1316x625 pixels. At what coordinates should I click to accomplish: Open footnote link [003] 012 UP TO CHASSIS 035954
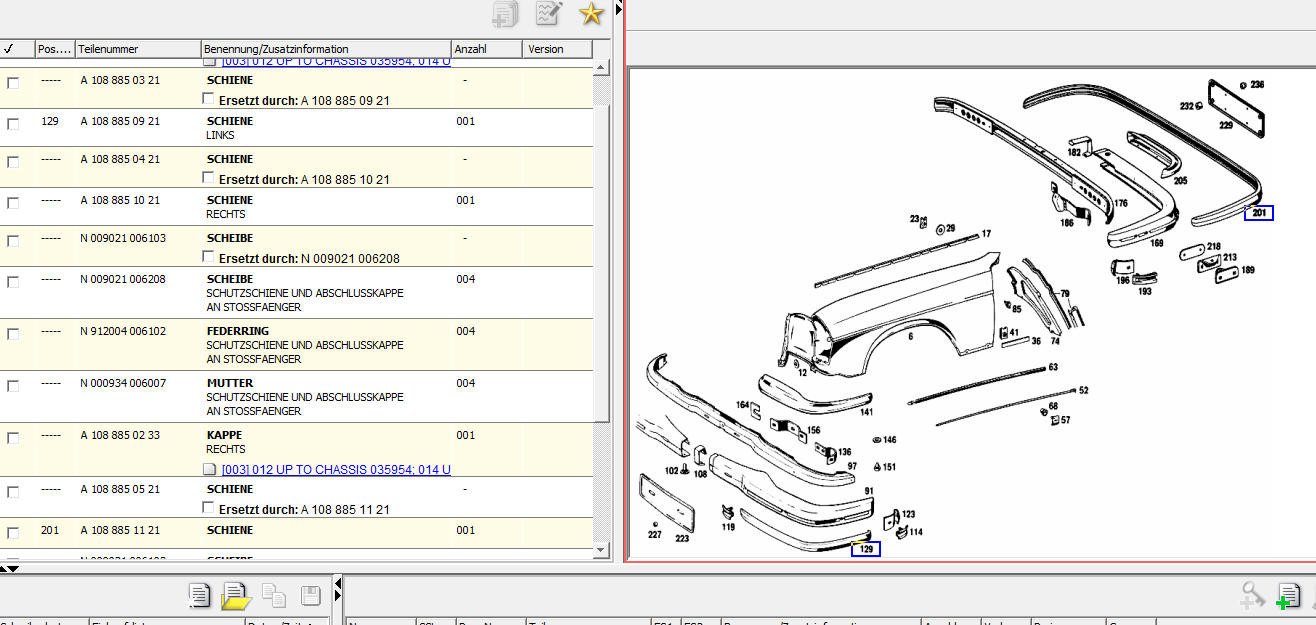[x=336, y=469]
